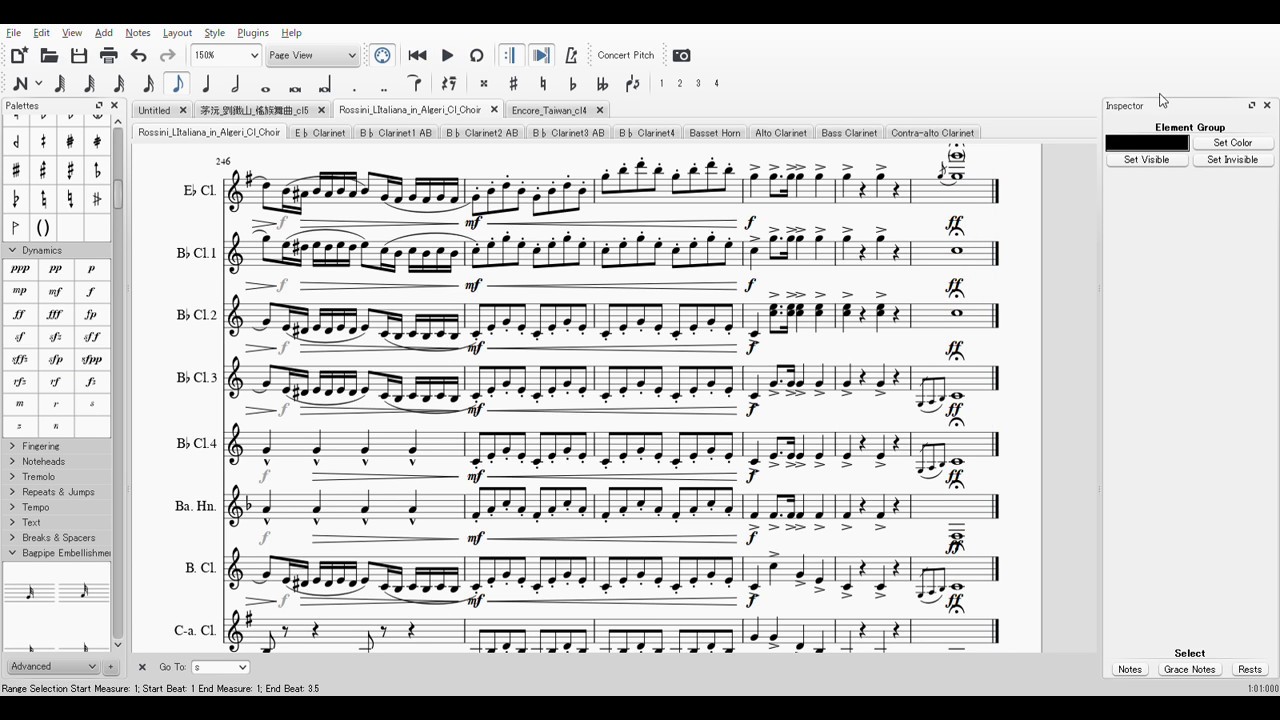The height and width of the screenshot is (720, 1280).
Task: Undo the last action
Action: [x=139, y=55]
